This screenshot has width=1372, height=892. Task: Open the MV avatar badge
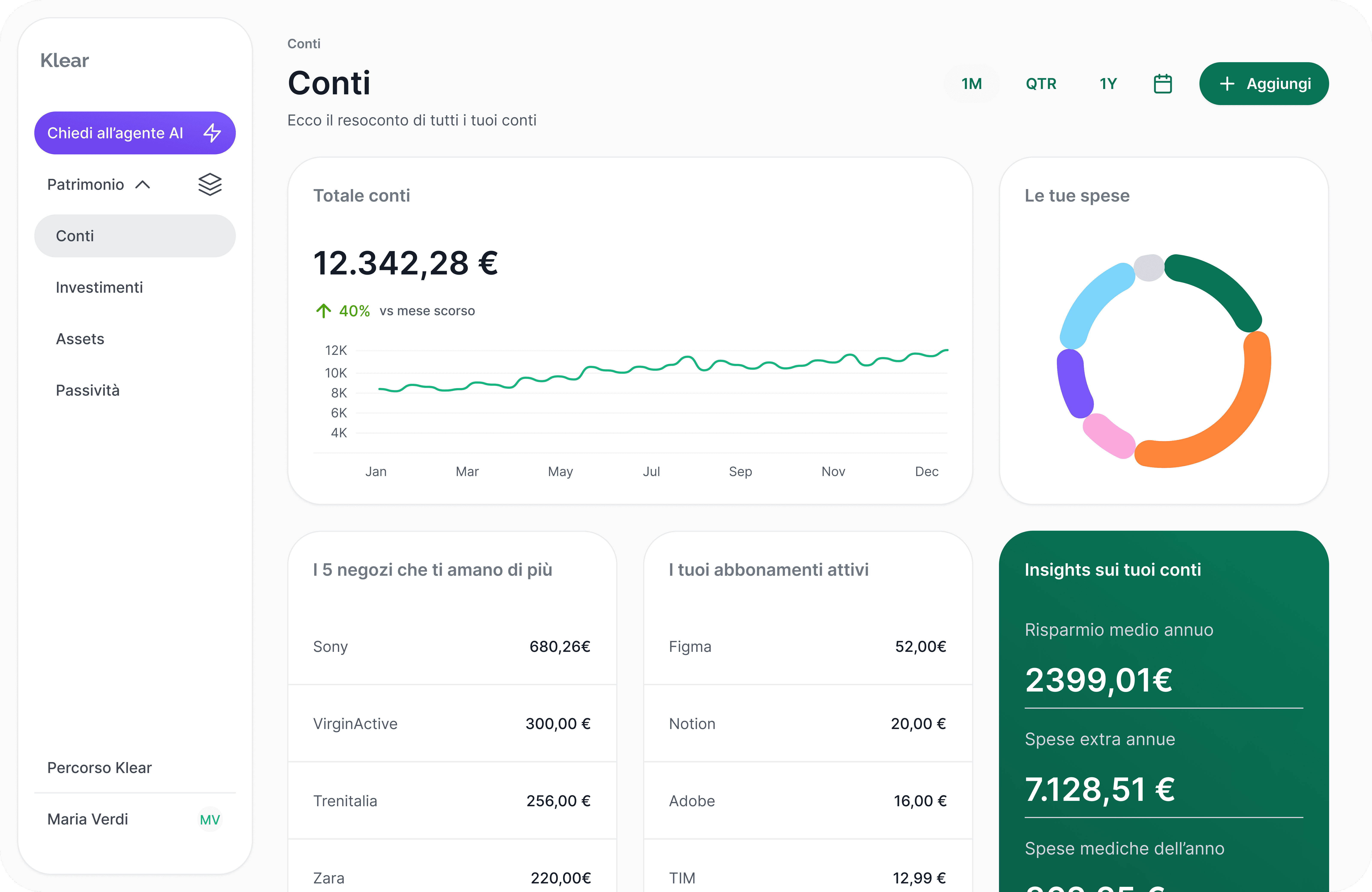210,819
